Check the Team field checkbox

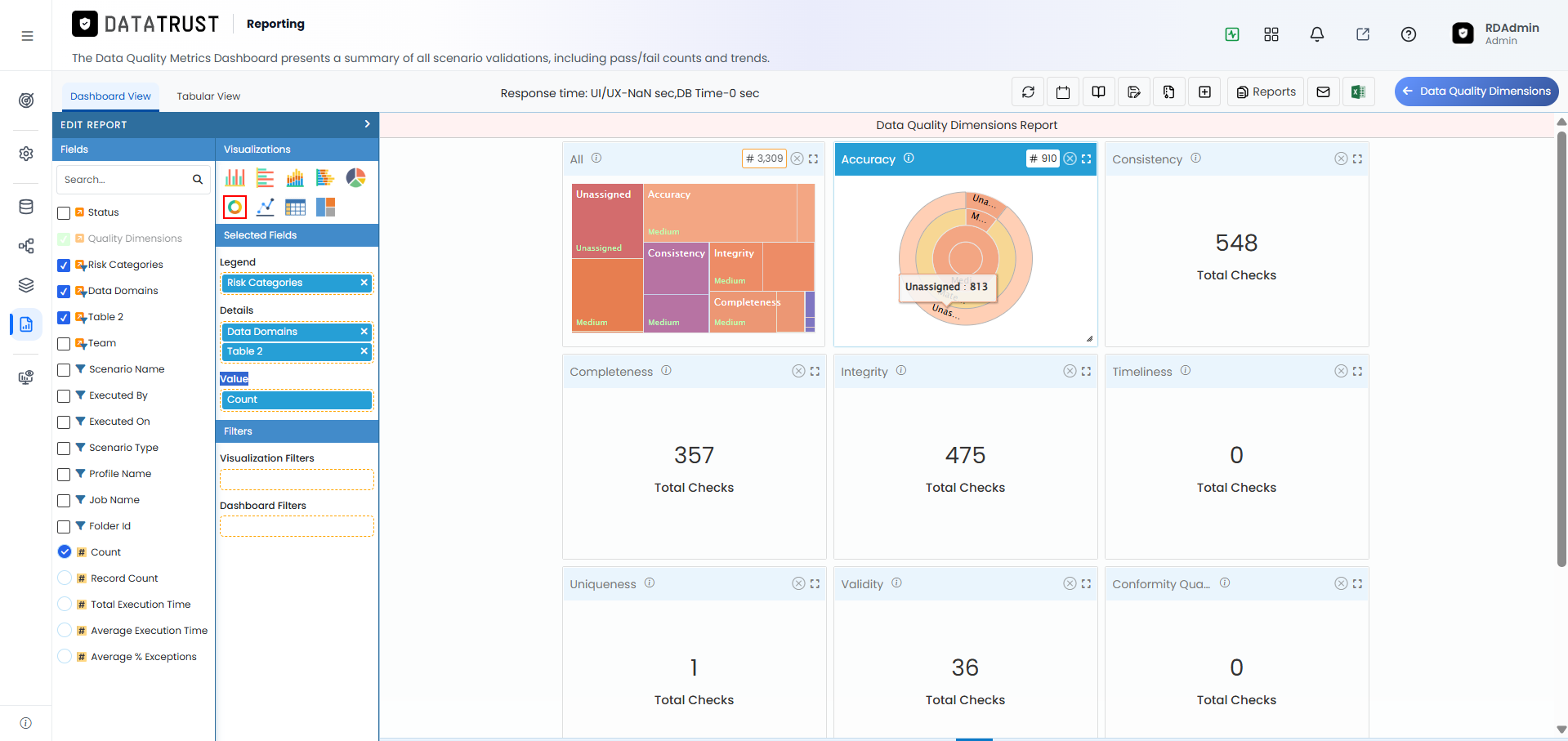coord(64,344)
